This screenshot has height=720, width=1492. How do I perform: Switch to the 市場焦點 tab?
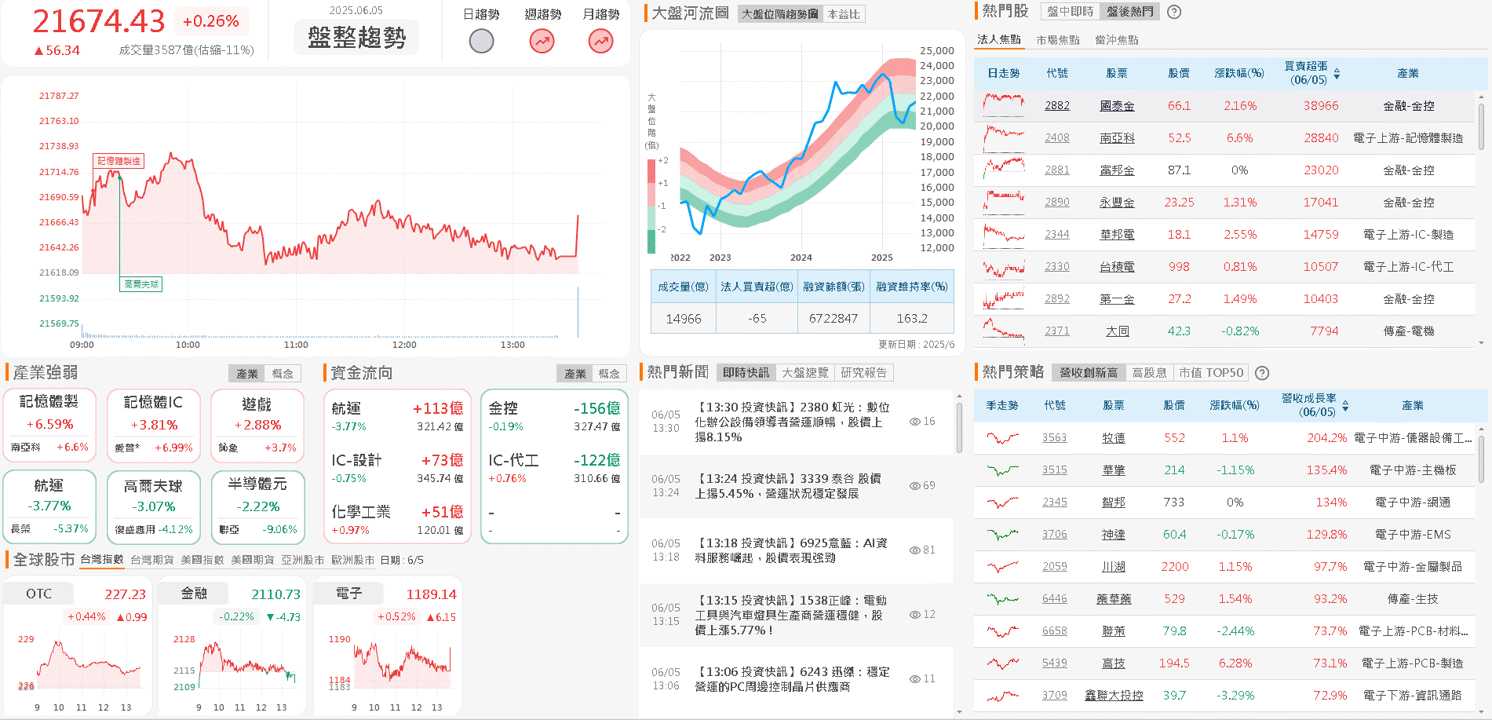tap(1057, 40)
